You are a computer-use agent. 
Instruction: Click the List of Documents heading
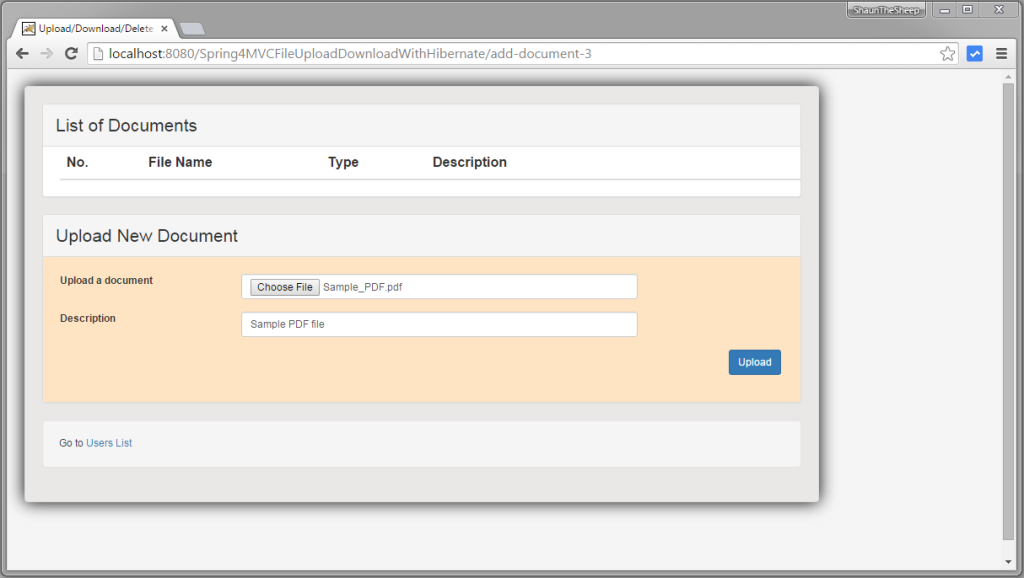[x=125, y=125]
